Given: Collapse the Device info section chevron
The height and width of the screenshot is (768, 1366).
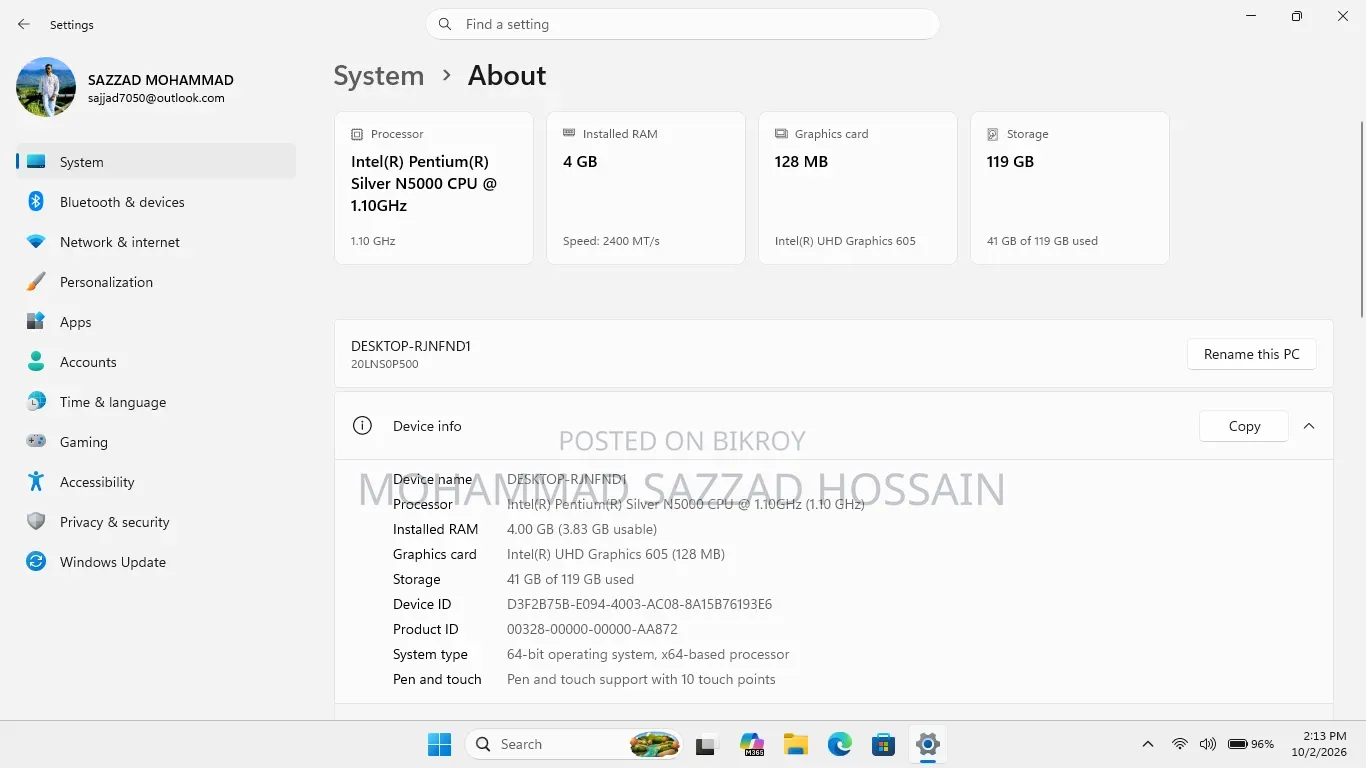Looking at the screenshot, I should pyautogui.click(x=1309, y=426).
